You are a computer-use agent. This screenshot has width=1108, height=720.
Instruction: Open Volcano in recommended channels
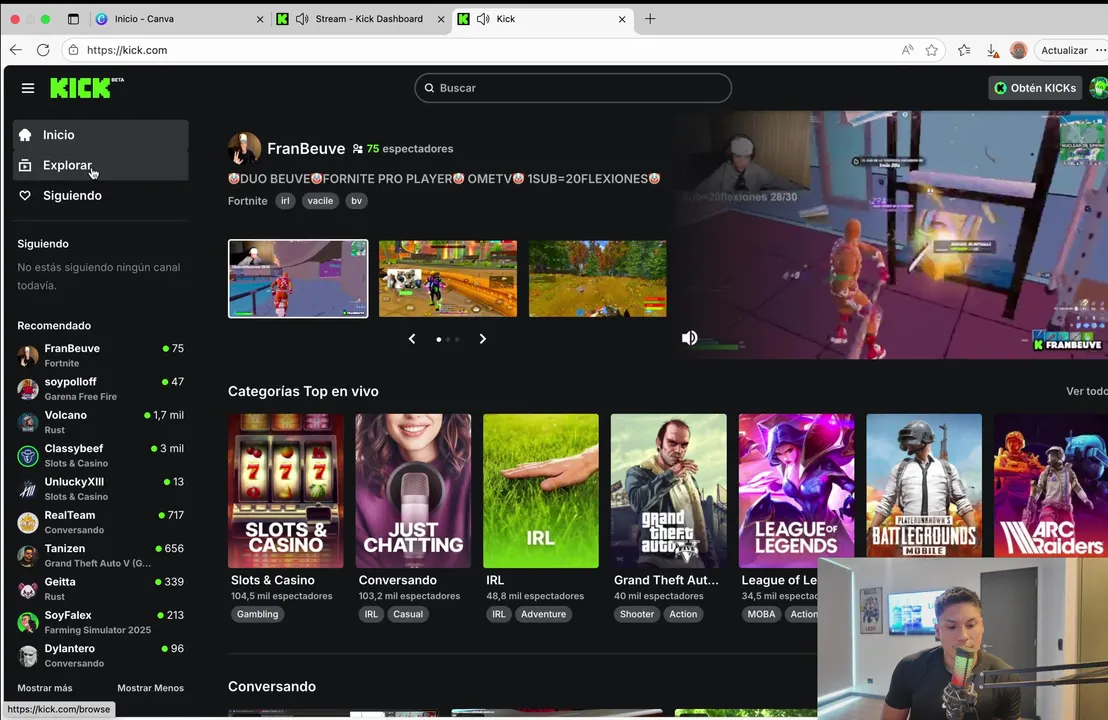point(100,422)
